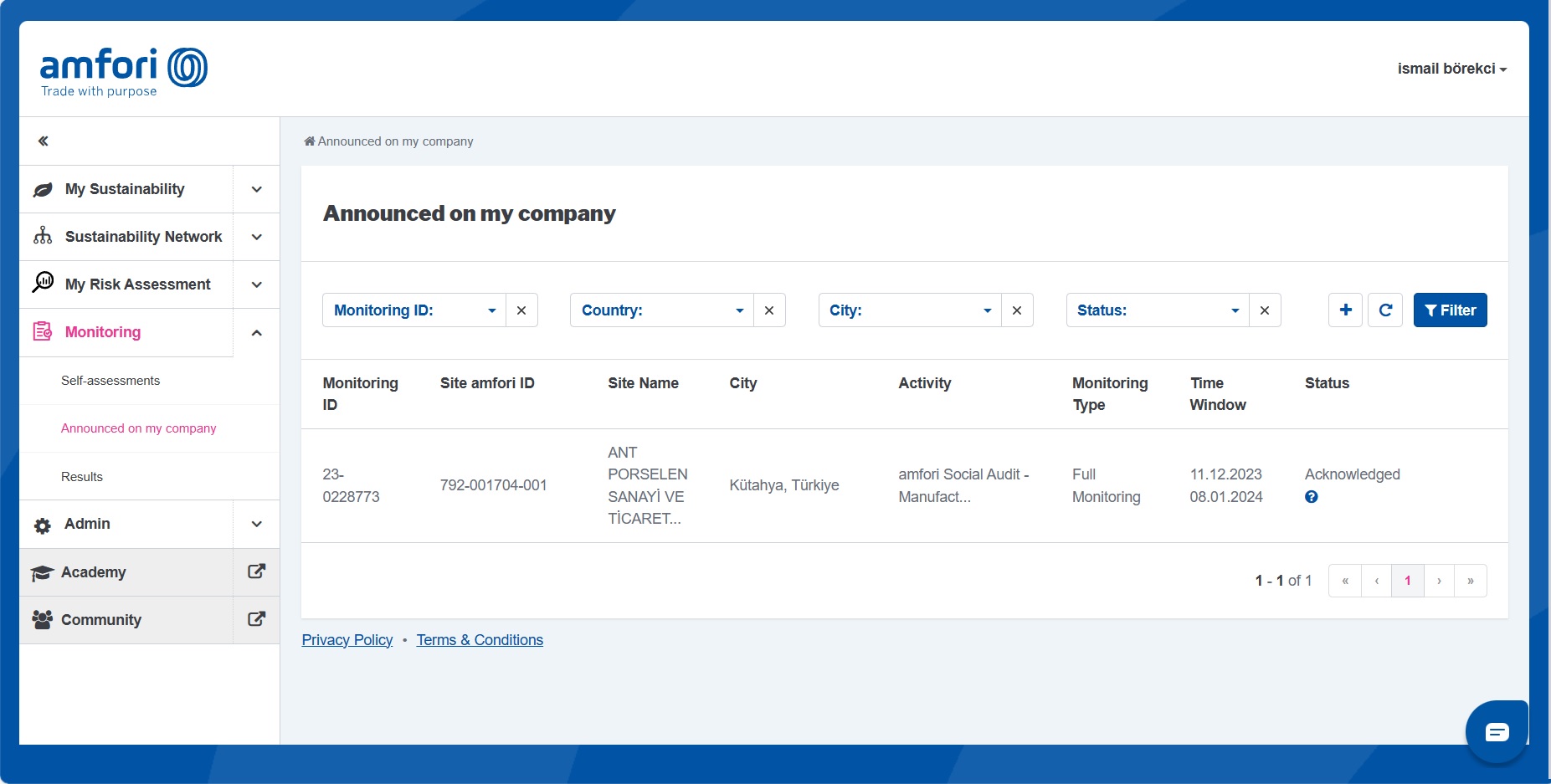This screenshot has width=1551, height=784.
Task: Click Full Monitoring type cell
Action: click(1107, 485)
